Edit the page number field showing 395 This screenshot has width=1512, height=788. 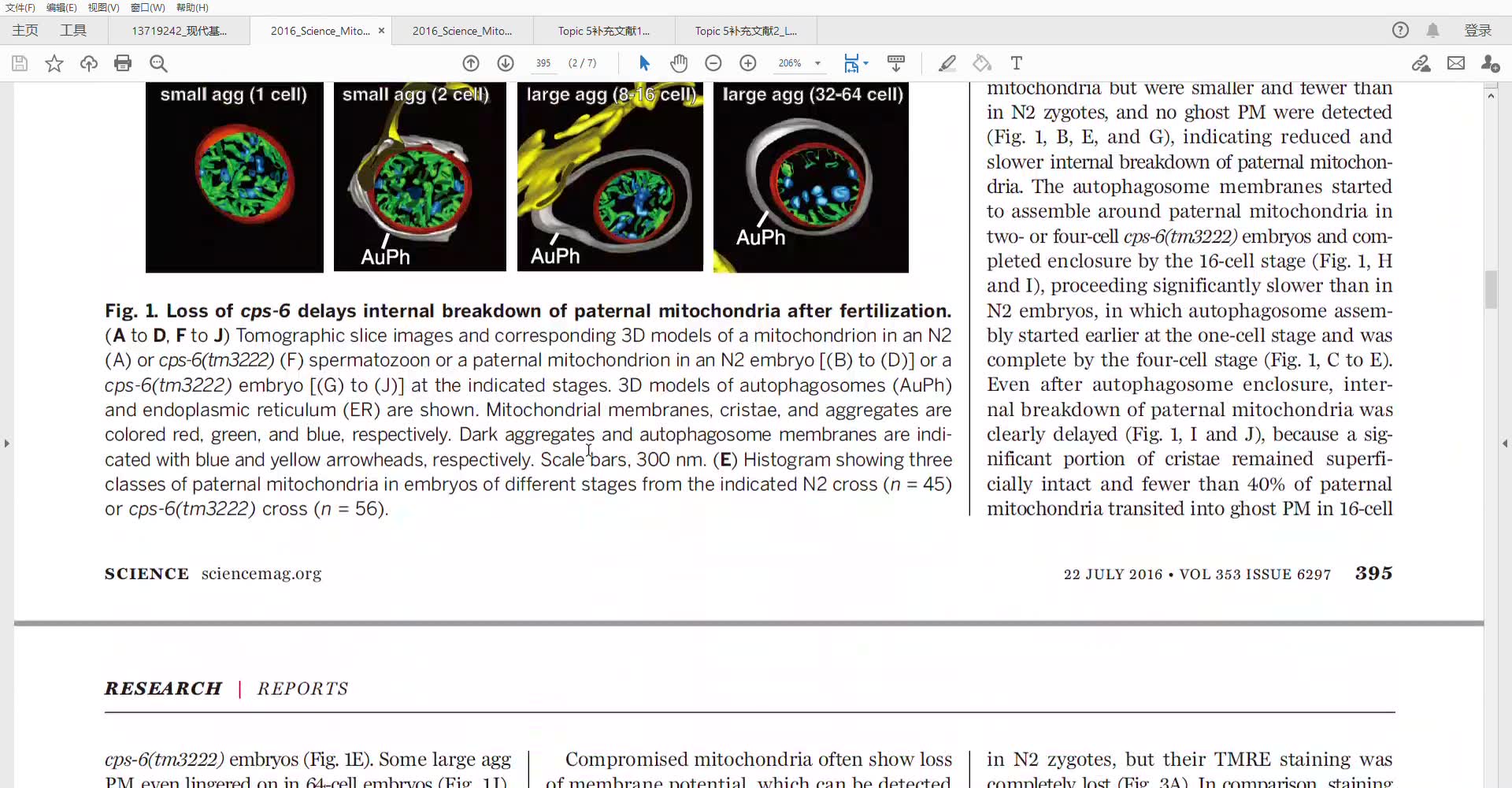click(x=543, y=63)
